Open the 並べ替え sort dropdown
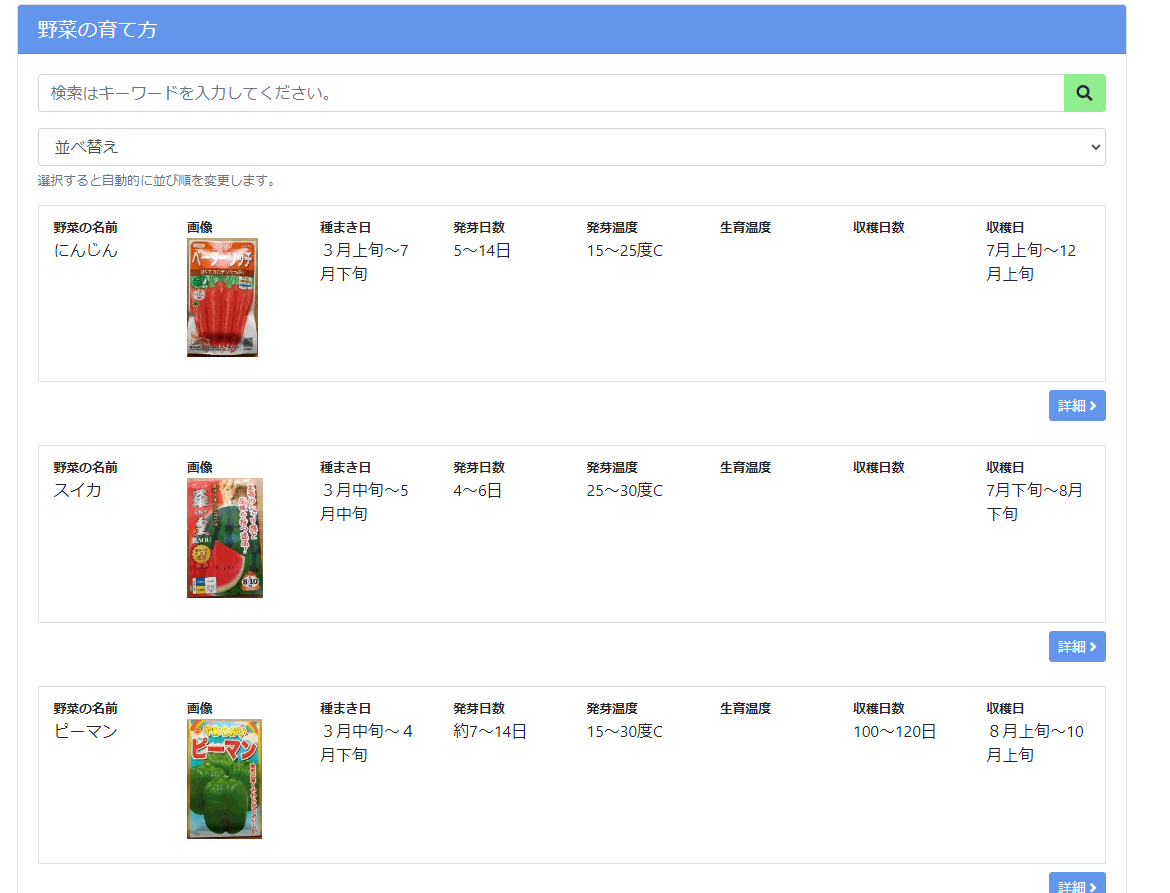 [572, 147]
